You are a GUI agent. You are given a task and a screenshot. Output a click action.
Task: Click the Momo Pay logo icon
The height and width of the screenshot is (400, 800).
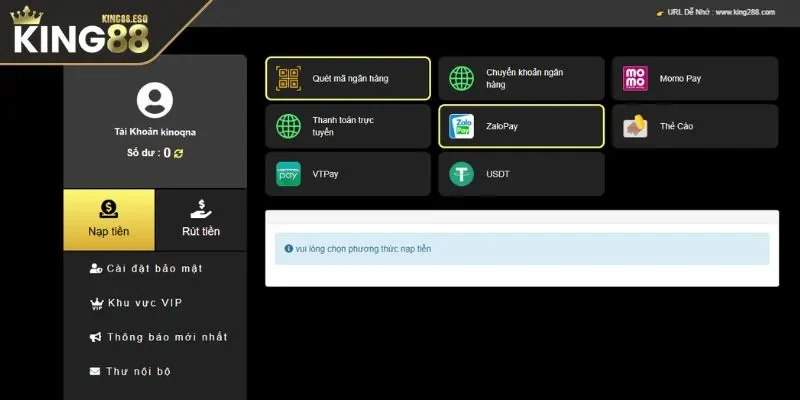(x=635, y=79)
